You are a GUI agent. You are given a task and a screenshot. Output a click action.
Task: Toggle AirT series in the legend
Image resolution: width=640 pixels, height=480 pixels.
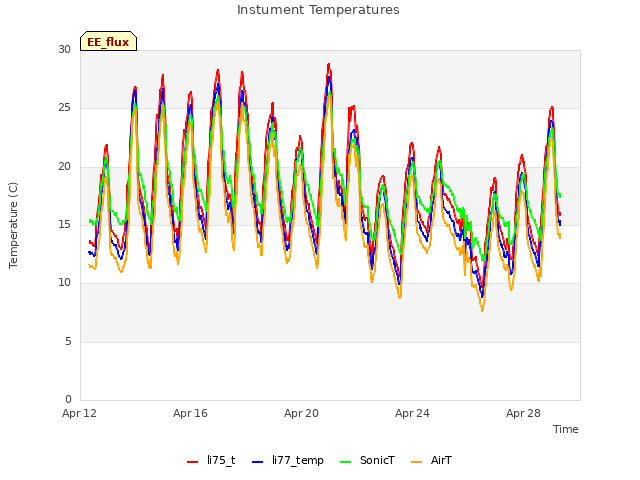[431, 460]
